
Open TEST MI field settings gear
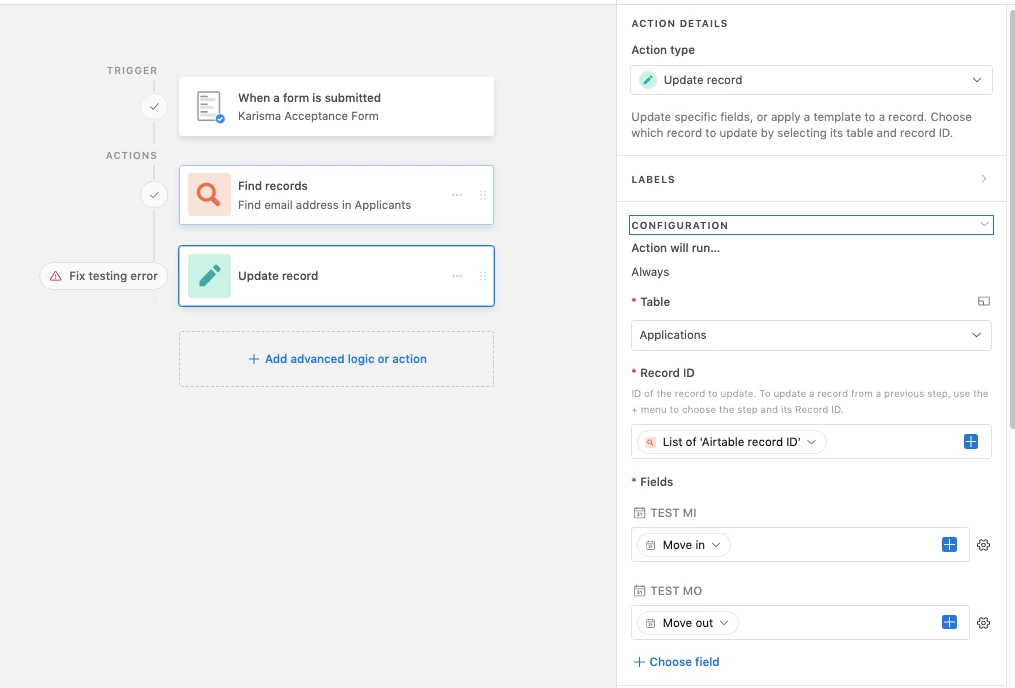click(983, 545)
